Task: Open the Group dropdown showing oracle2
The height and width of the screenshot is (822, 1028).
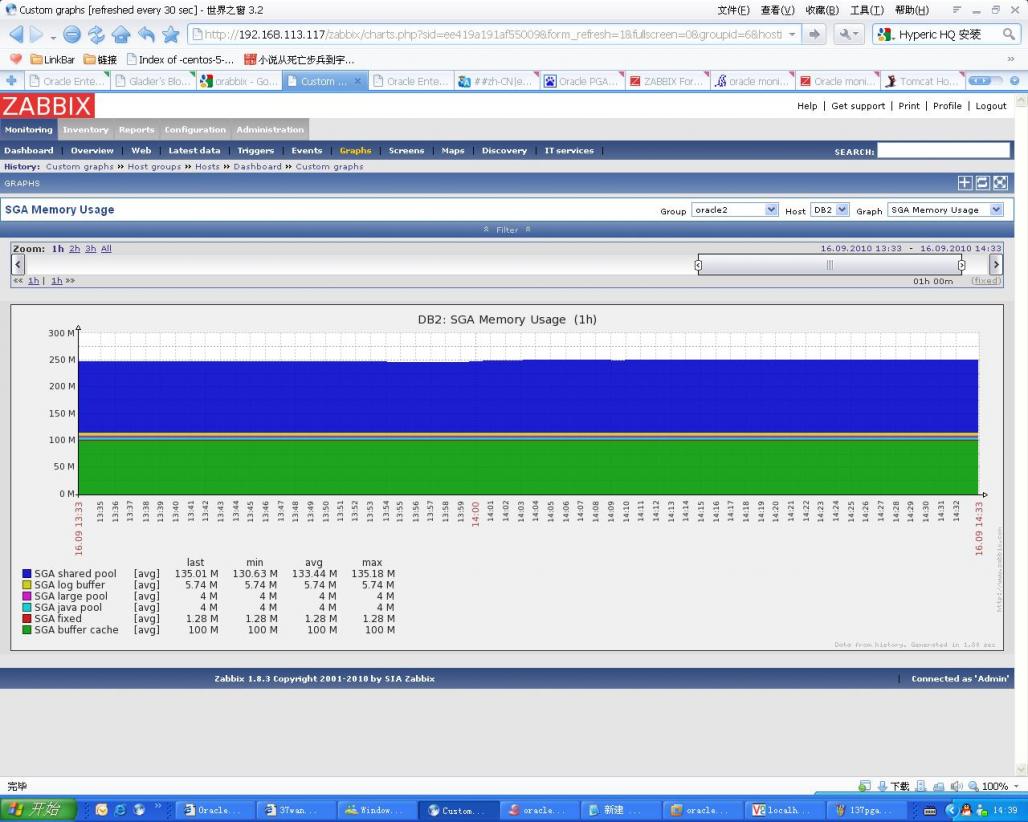Action: pyautogui.click(x=734, y=210)
